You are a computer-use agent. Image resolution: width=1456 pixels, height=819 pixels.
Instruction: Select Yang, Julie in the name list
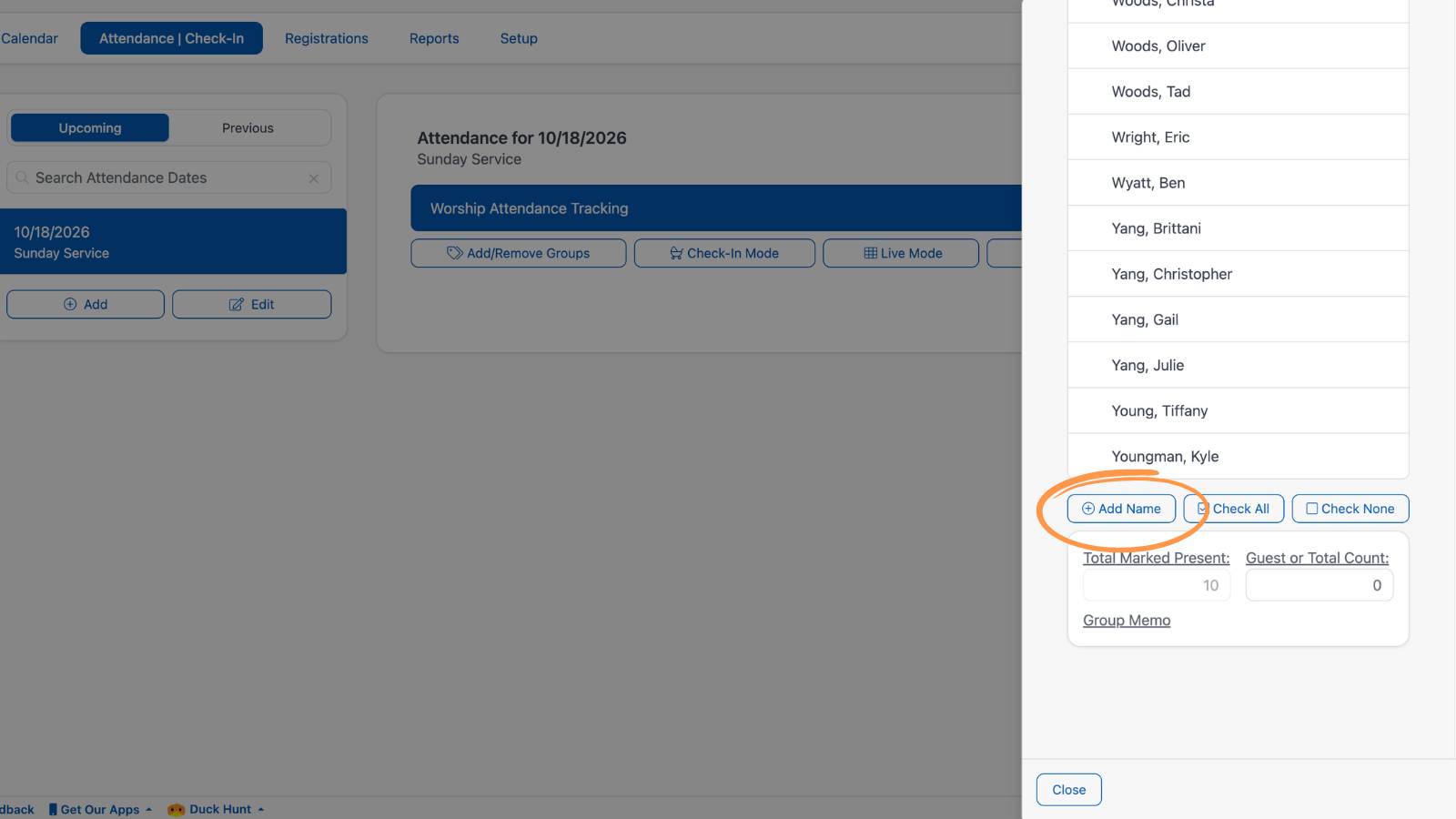[x=1238, y=365]
